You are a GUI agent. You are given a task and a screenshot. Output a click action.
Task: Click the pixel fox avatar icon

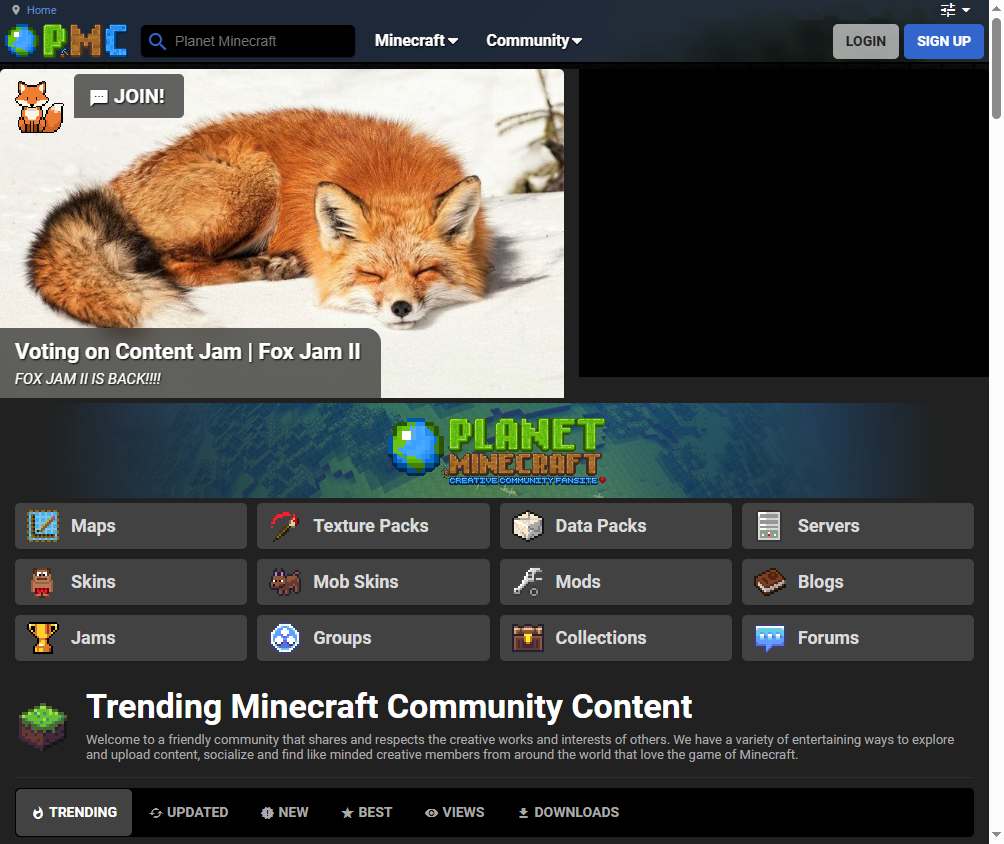pyautogui.click(x=39, y=107)
